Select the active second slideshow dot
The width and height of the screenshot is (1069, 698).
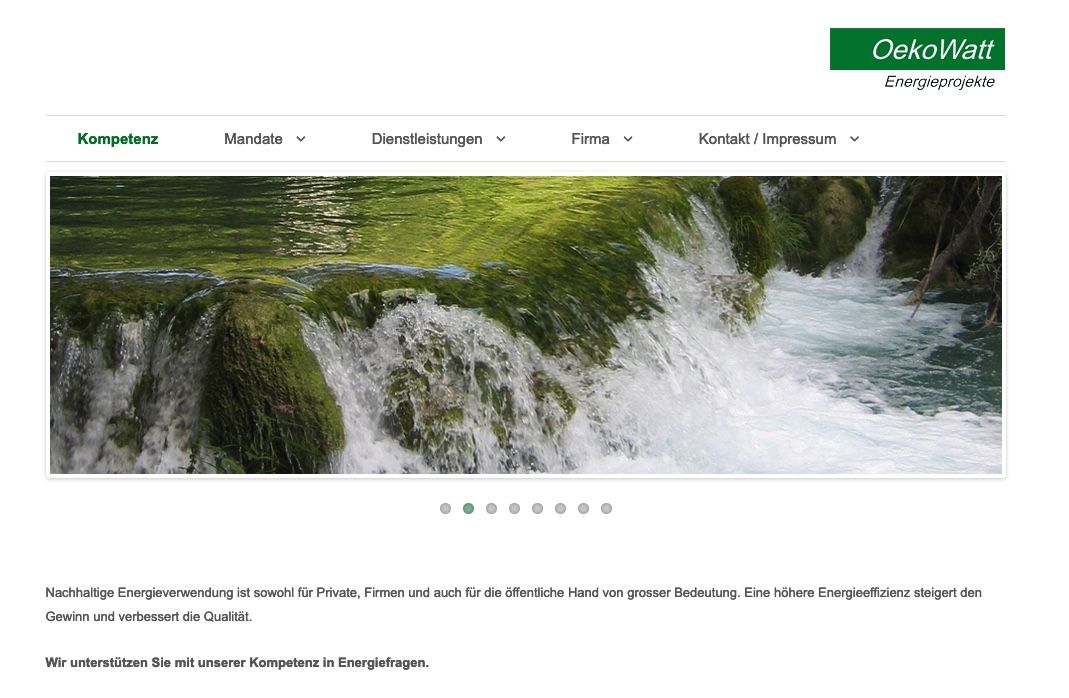click(468, 509)
